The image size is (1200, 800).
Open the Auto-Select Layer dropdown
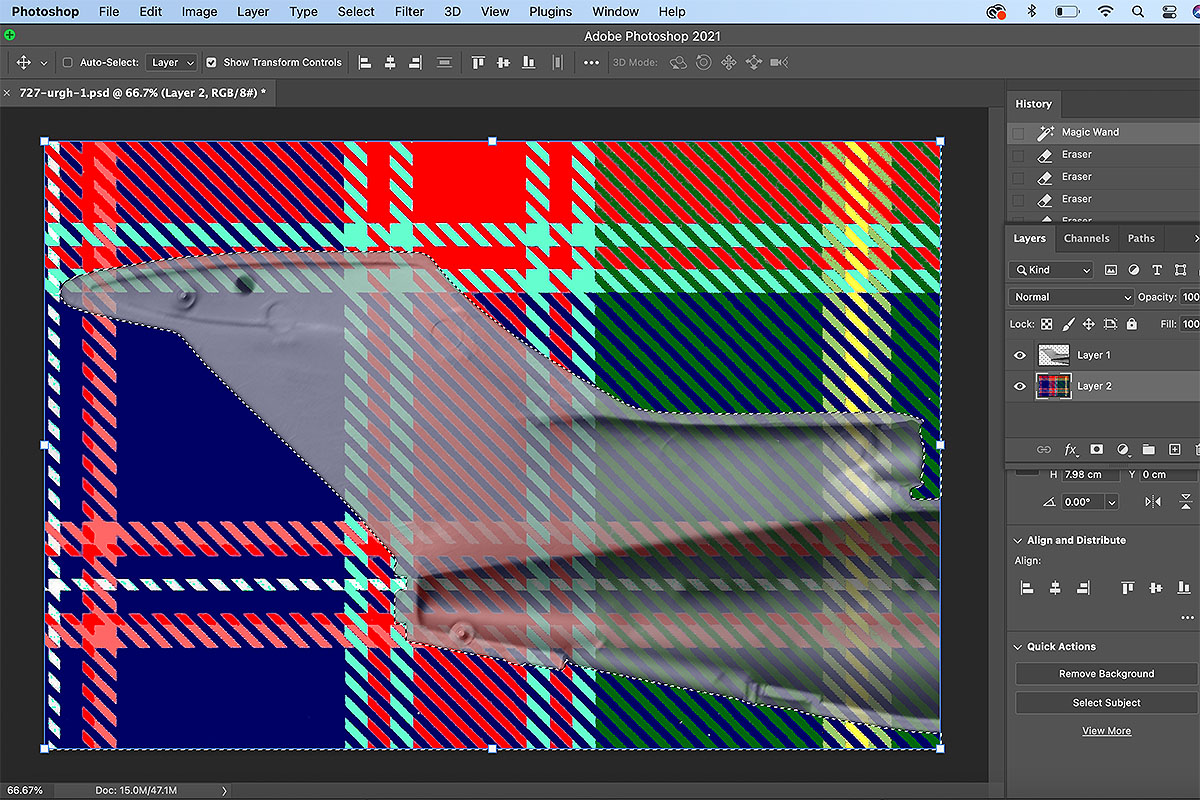[172, 62]
